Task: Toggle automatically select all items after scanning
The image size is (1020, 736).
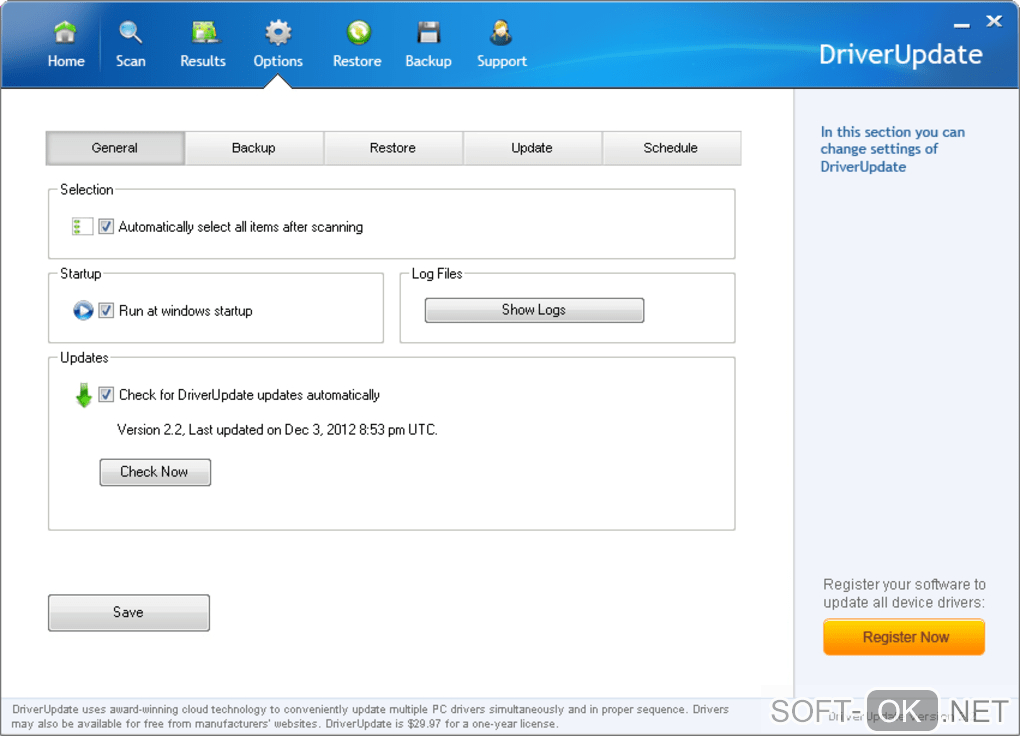Action: click(x=106, y=226)
